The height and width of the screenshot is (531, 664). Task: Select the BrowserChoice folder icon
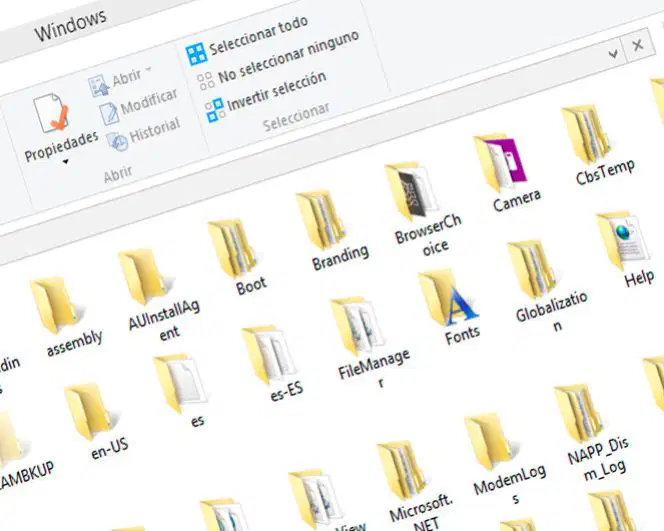coord(411,192)
